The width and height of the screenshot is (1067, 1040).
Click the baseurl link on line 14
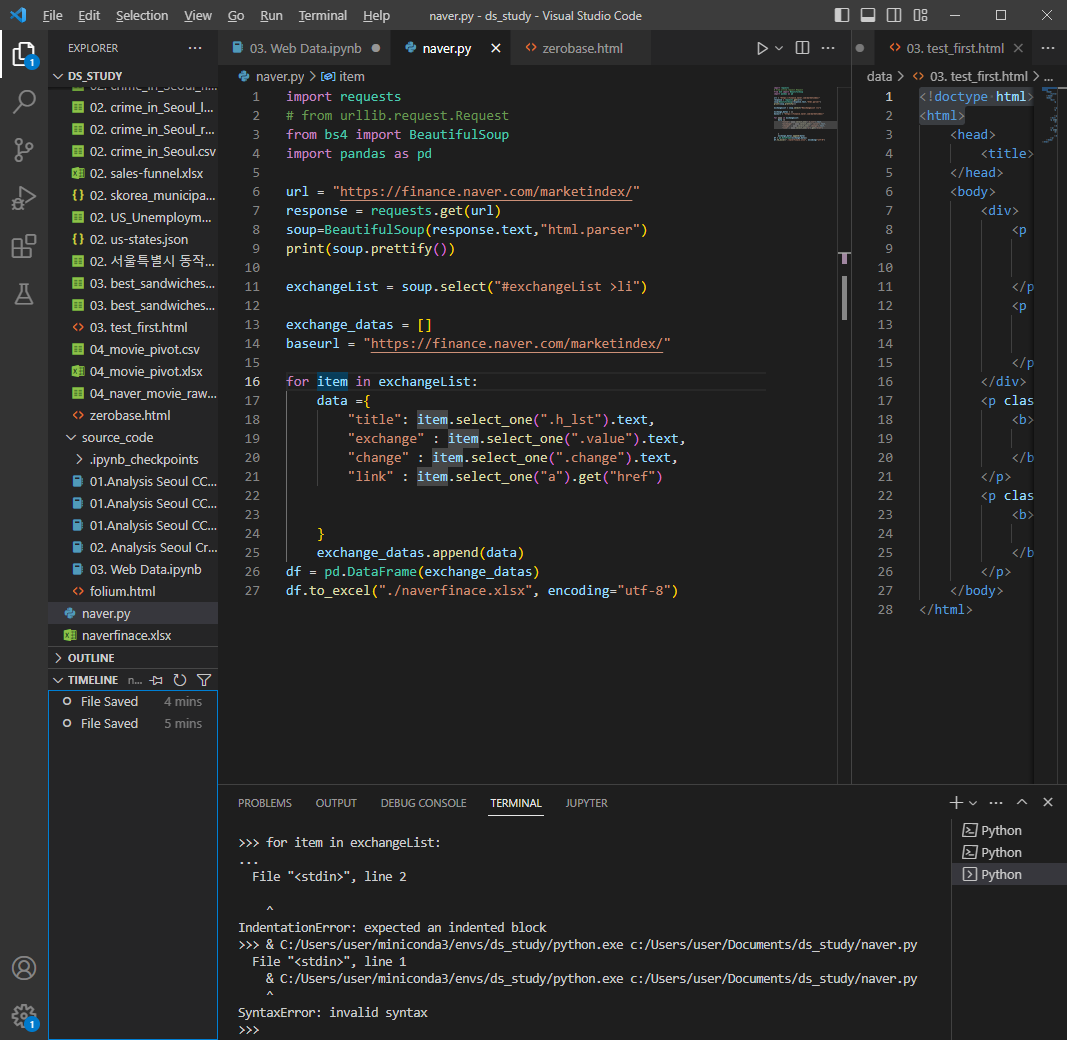click(x=517, y=344)
